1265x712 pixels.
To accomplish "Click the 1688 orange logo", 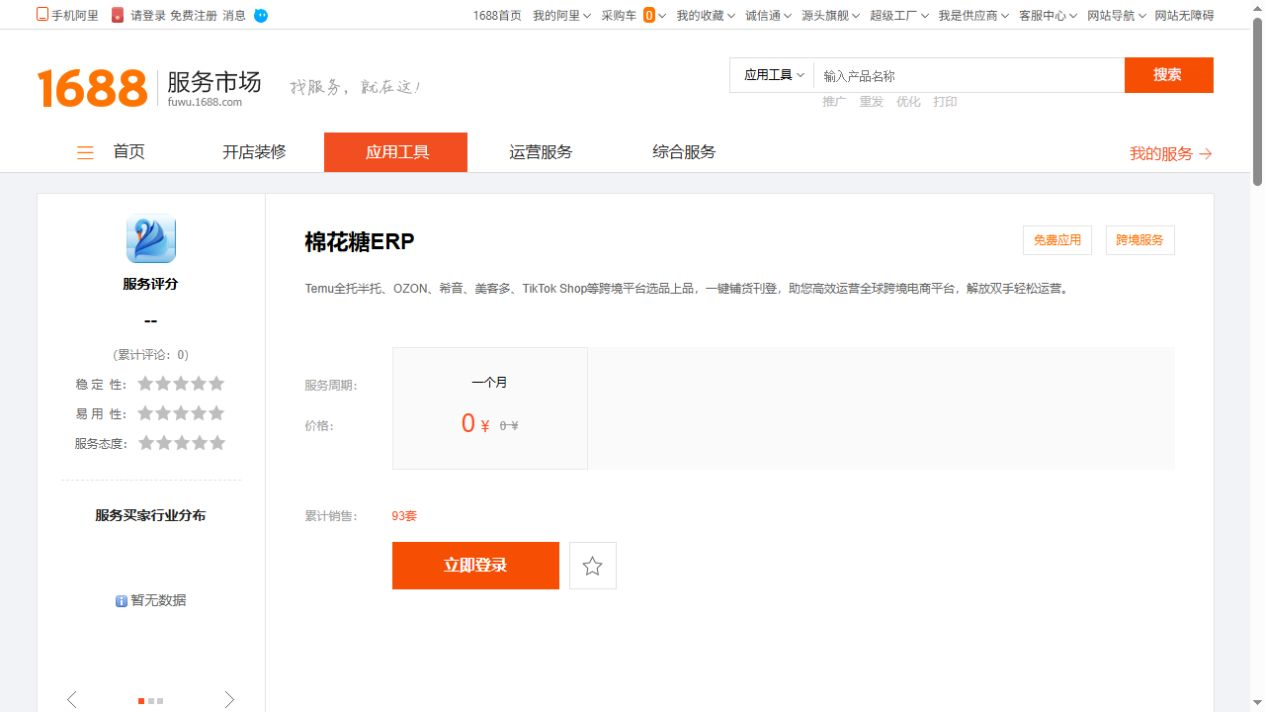I will point(93,88).
